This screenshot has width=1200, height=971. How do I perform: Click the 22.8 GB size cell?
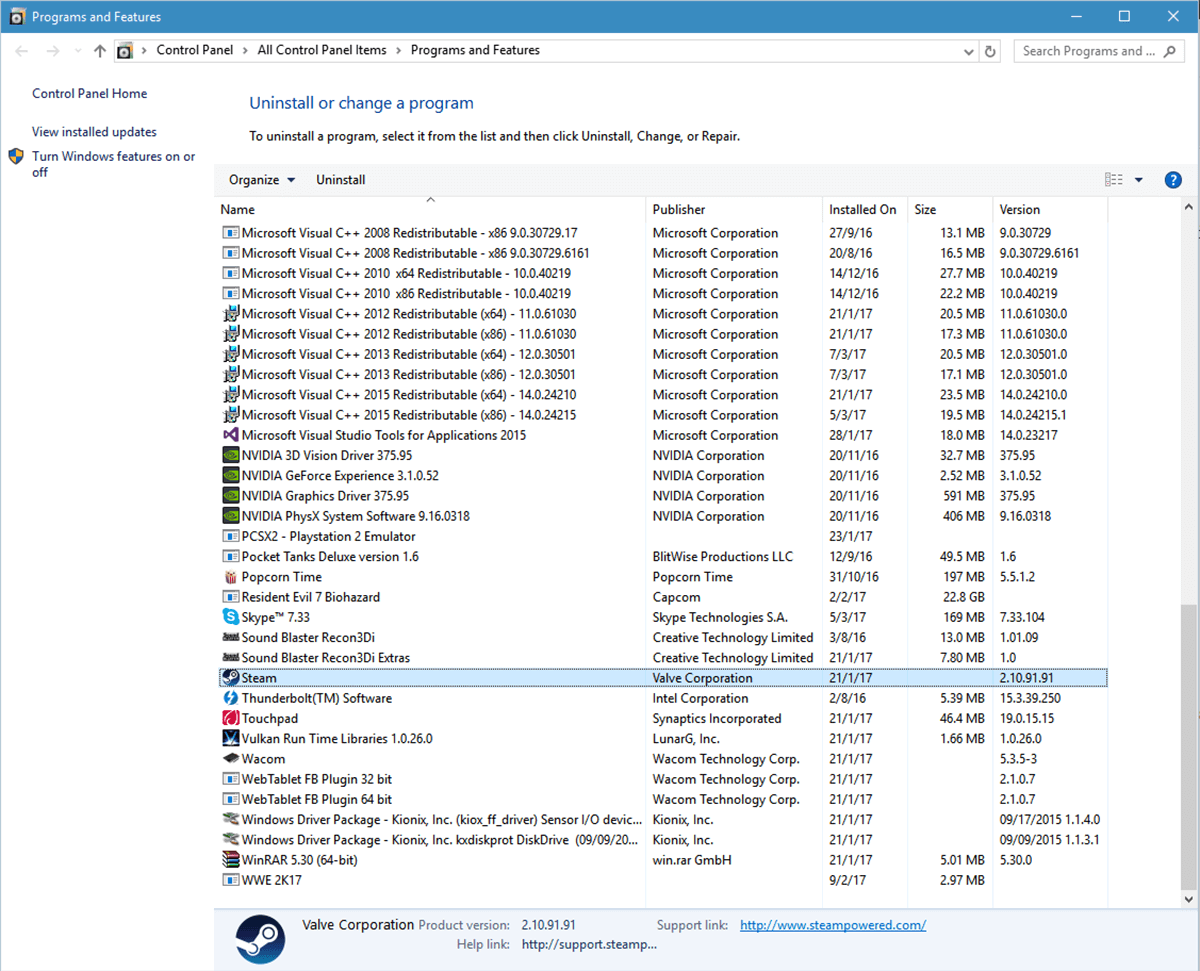(x=964, y=597)
